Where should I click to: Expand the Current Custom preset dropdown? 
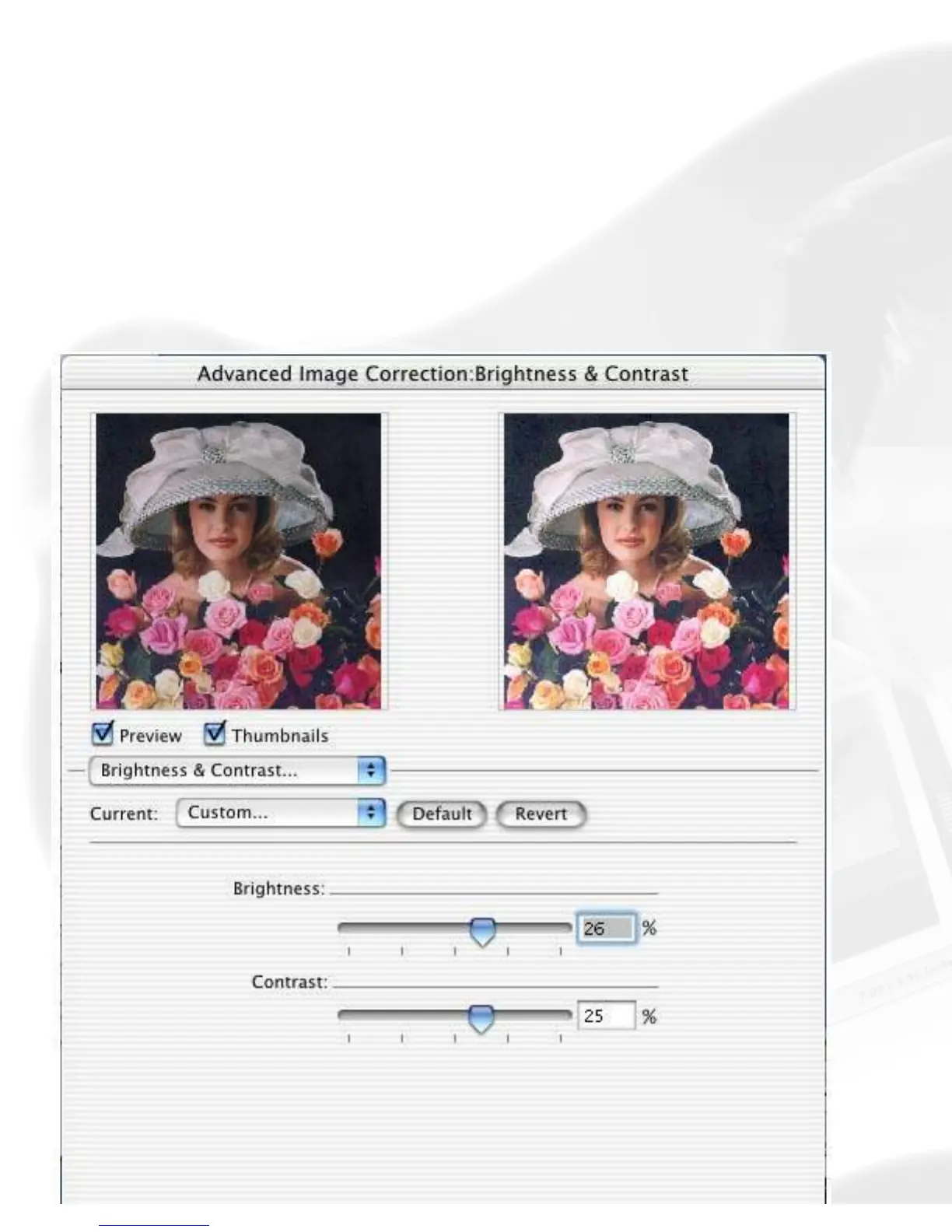[x=281, y=813]
